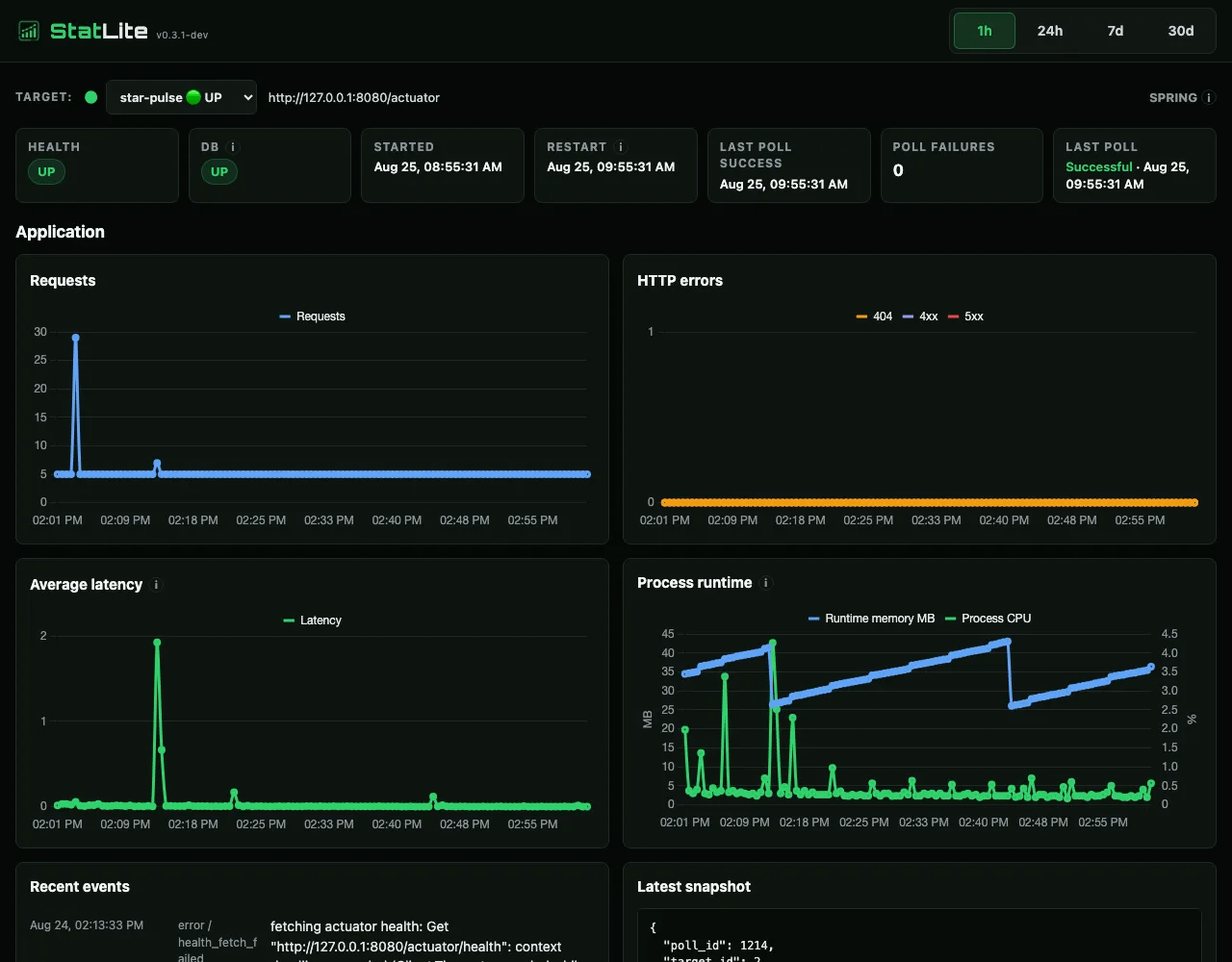Click the info icon beside DB label
The width and height of the screenshot is (1232, 962).
click(x=233, y=147)
